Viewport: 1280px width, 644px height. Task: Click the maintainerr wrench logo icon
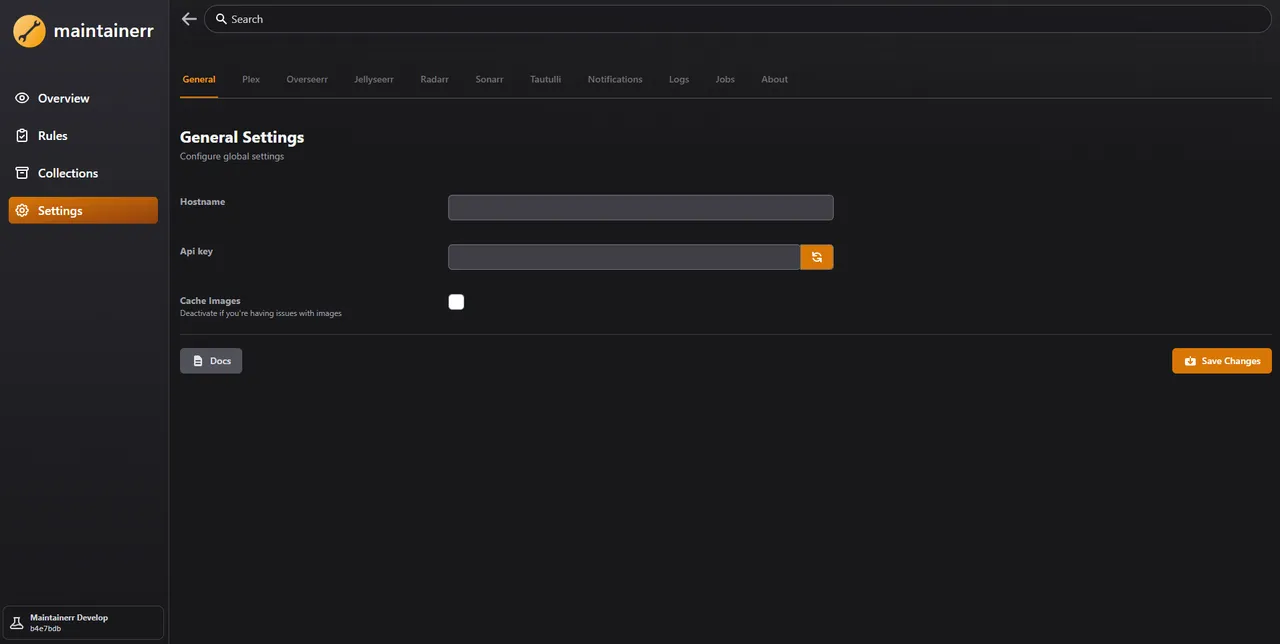28,30
